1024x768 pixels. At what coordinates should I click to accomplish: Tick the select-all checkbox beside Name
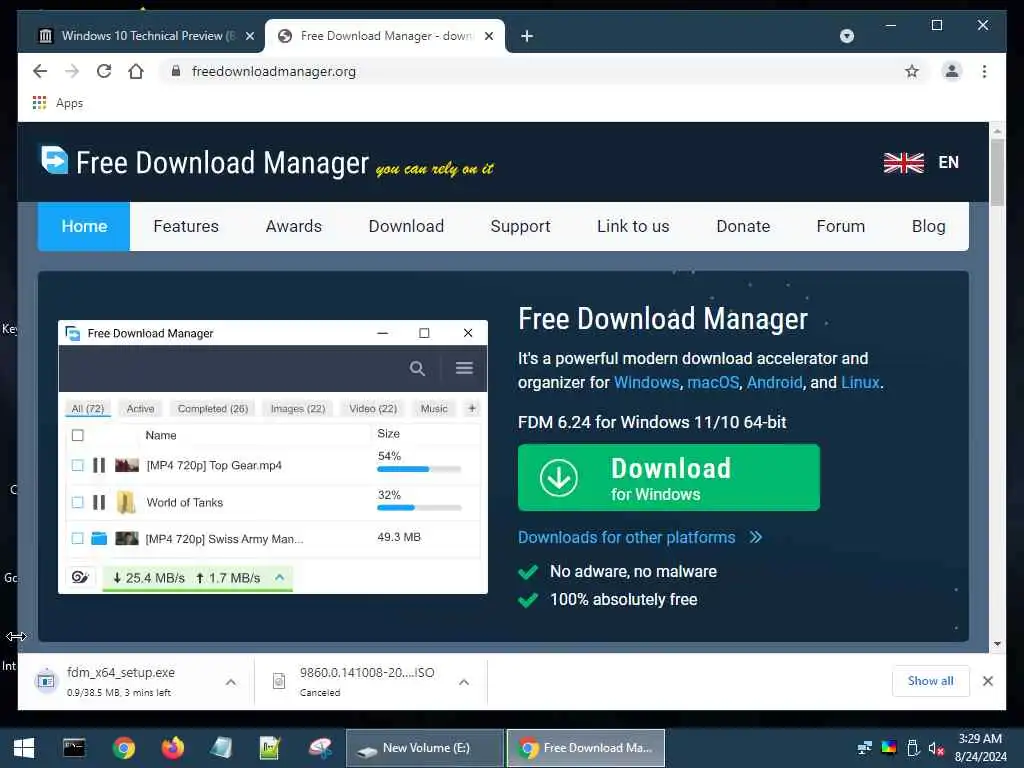[x=78, y=435]
